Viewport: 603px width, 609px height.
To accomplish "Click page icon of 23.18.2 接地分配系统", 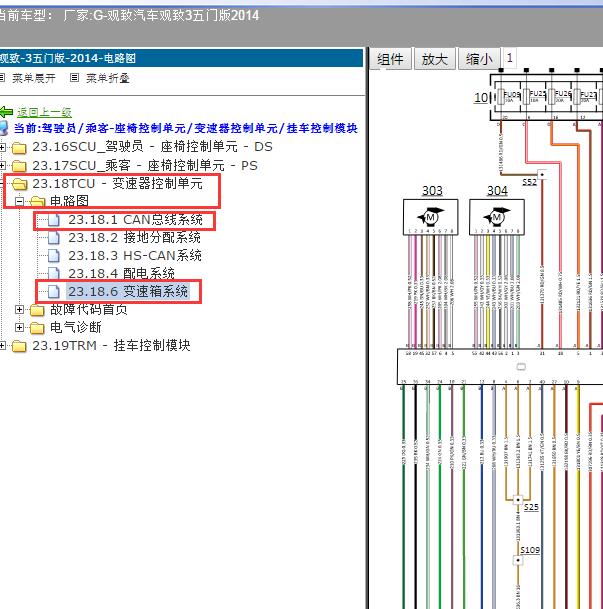I will [x=54, y=238].
